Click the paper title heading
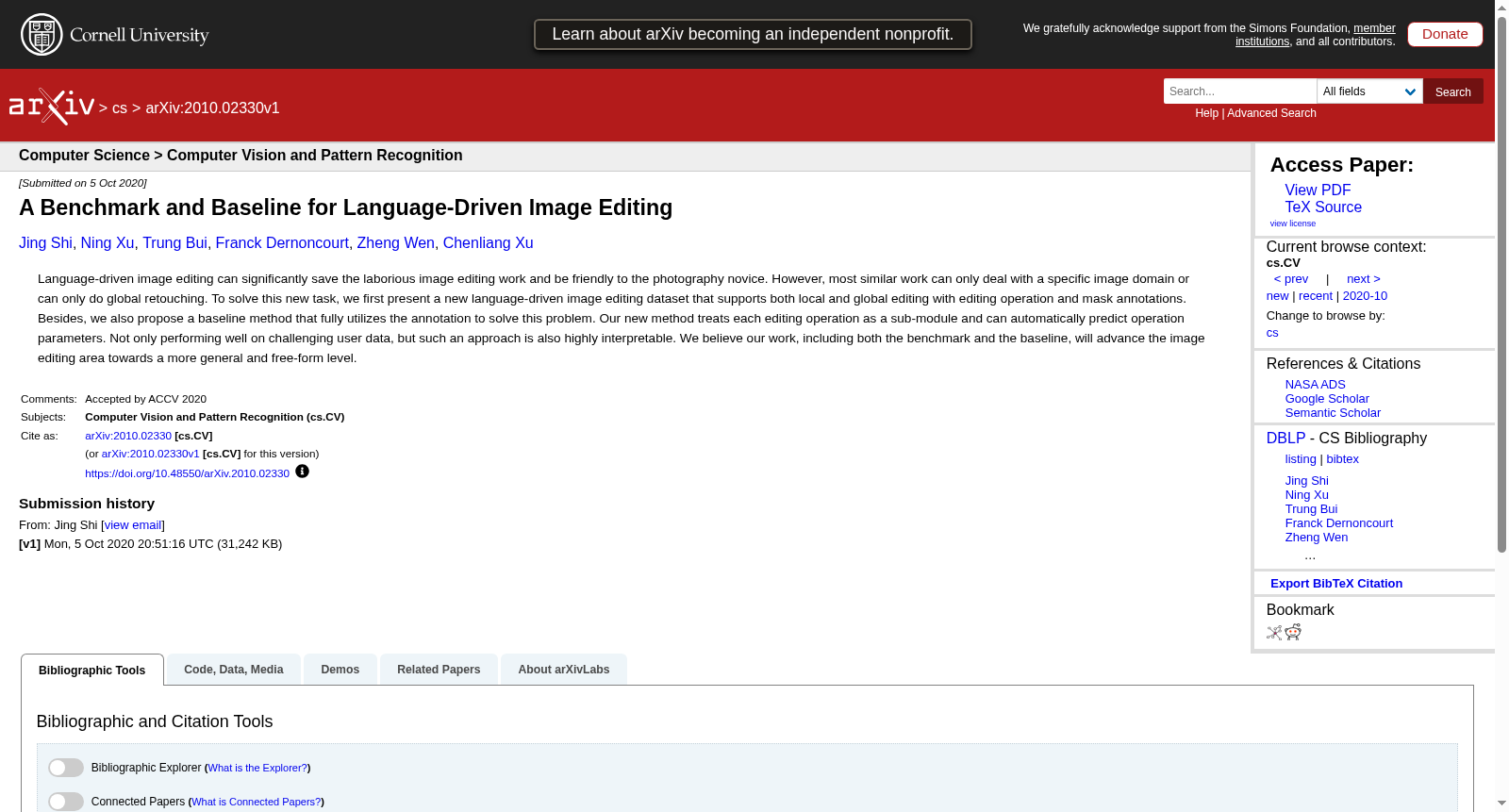The width and height of the screenshot is (1509, 812). pos(345,207)
